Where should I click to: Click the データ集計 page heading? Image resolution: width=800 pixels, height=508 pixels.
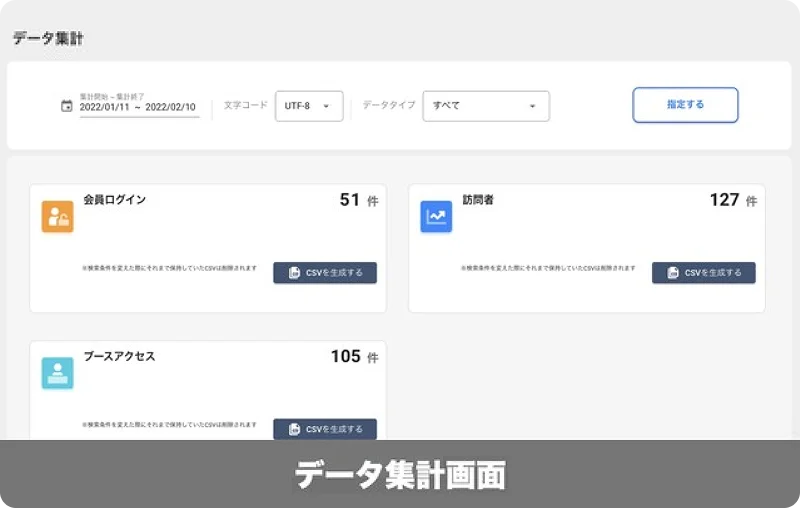click(x=48, y=39)
